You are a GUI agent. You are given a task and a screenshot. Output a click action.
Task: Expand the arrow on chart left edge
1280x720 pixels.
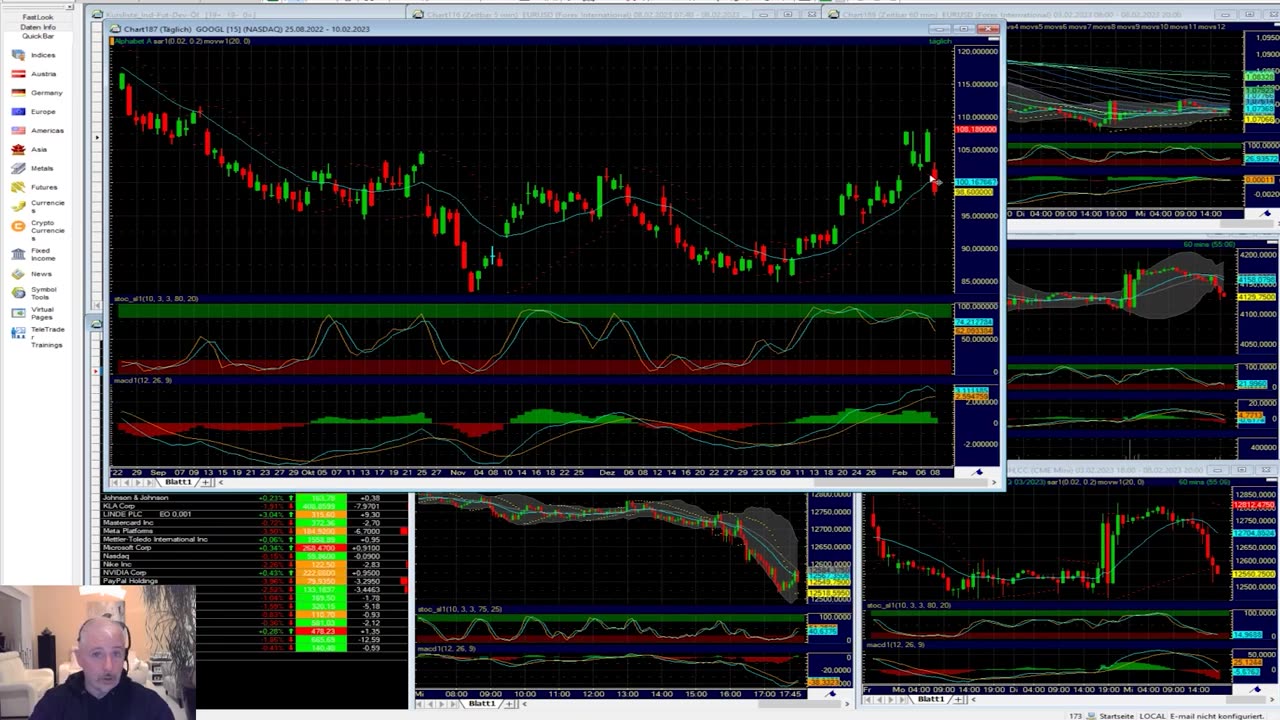coord(97,137)
